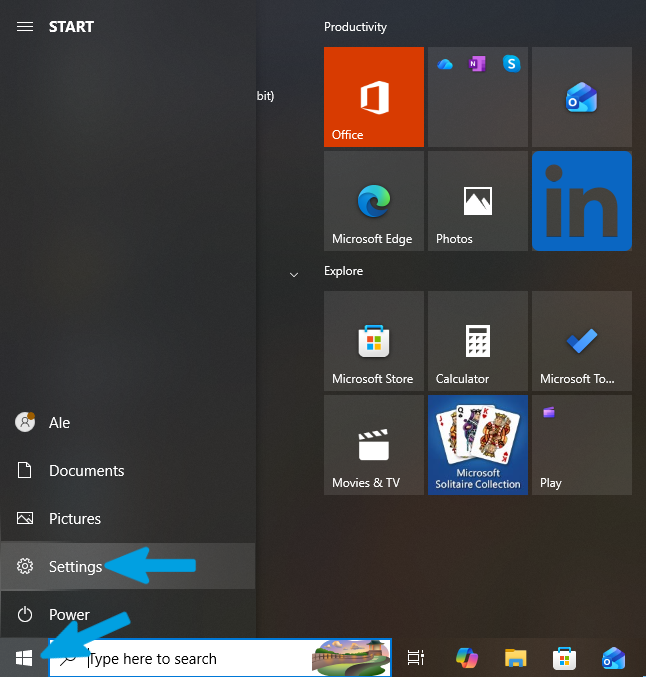Screen dimensions: 646x677
Task: Open the LinkedIn tile
Action: pos(582,201)
